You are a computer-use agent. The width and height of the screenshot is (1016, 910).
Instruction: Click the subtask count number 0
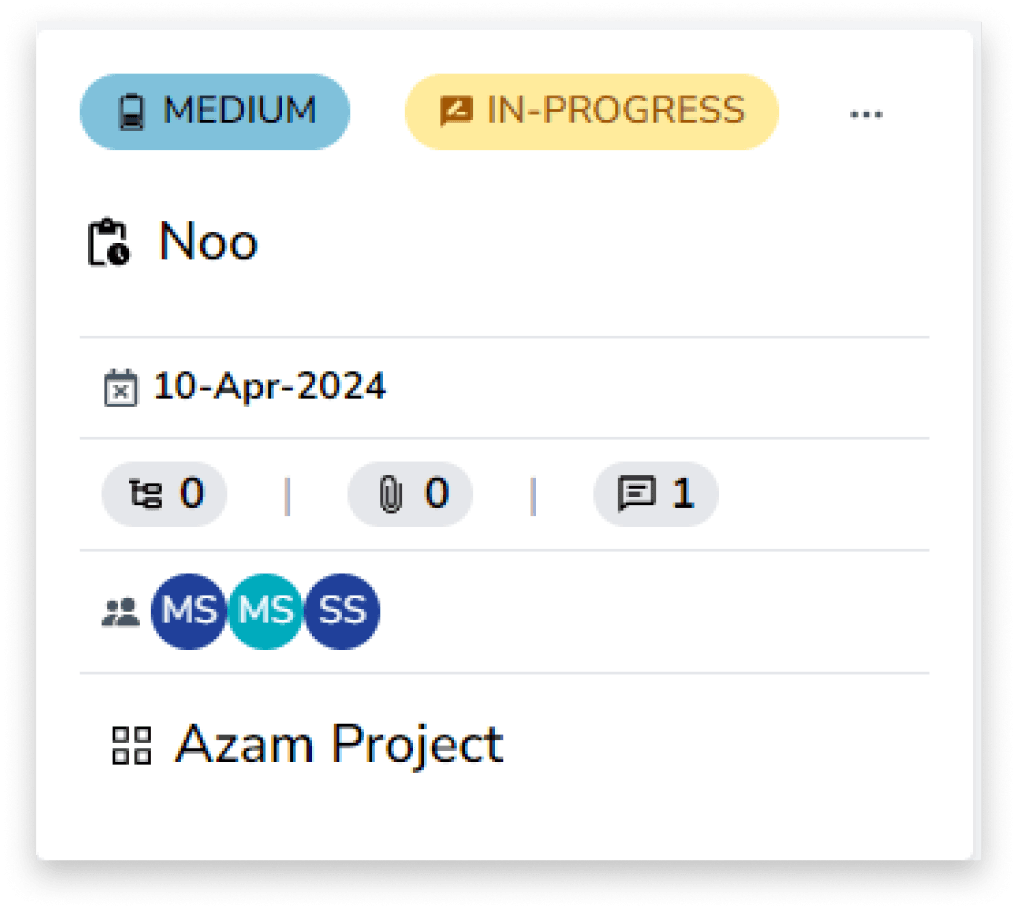192,494
